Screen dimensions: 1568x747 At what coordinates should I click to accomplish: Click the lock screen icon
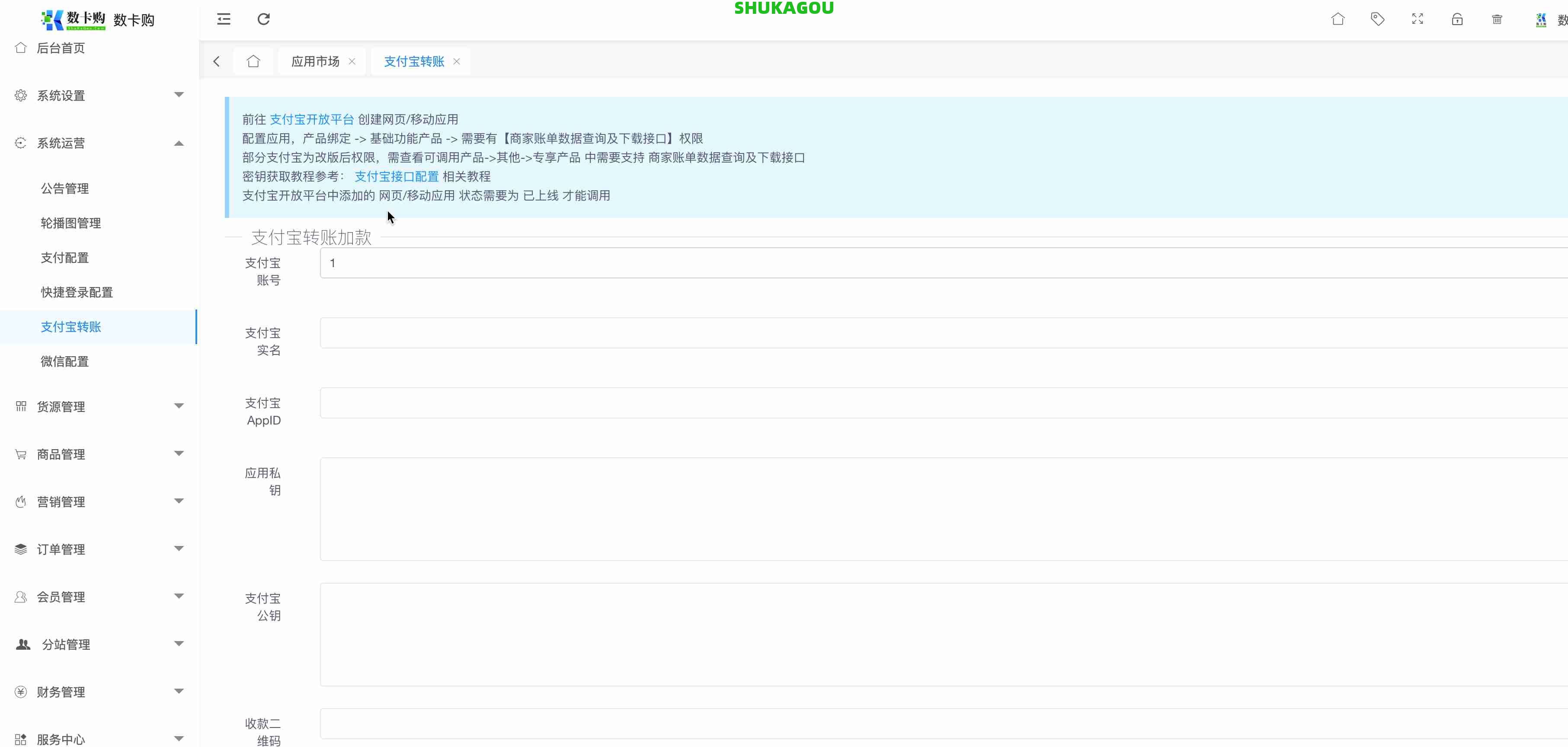point(1456,19)
